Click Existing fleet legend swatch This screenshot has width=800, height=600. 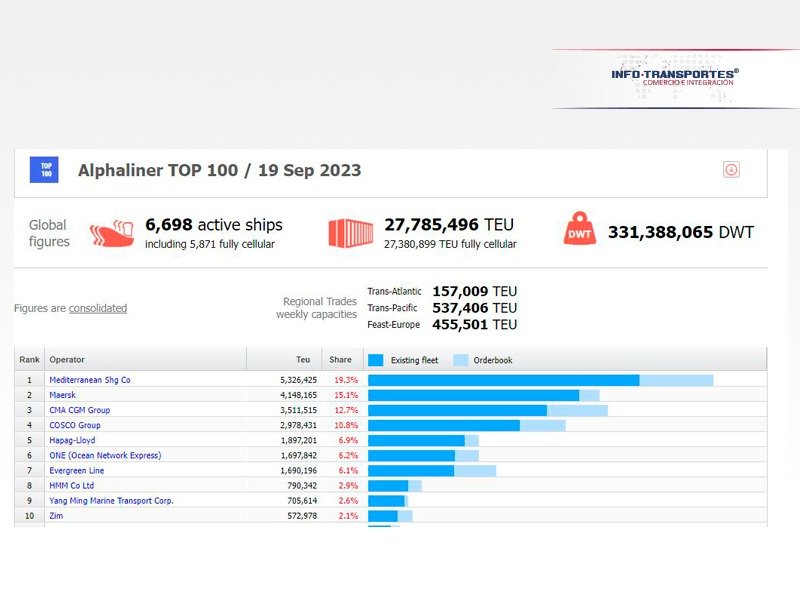point(376,360)
